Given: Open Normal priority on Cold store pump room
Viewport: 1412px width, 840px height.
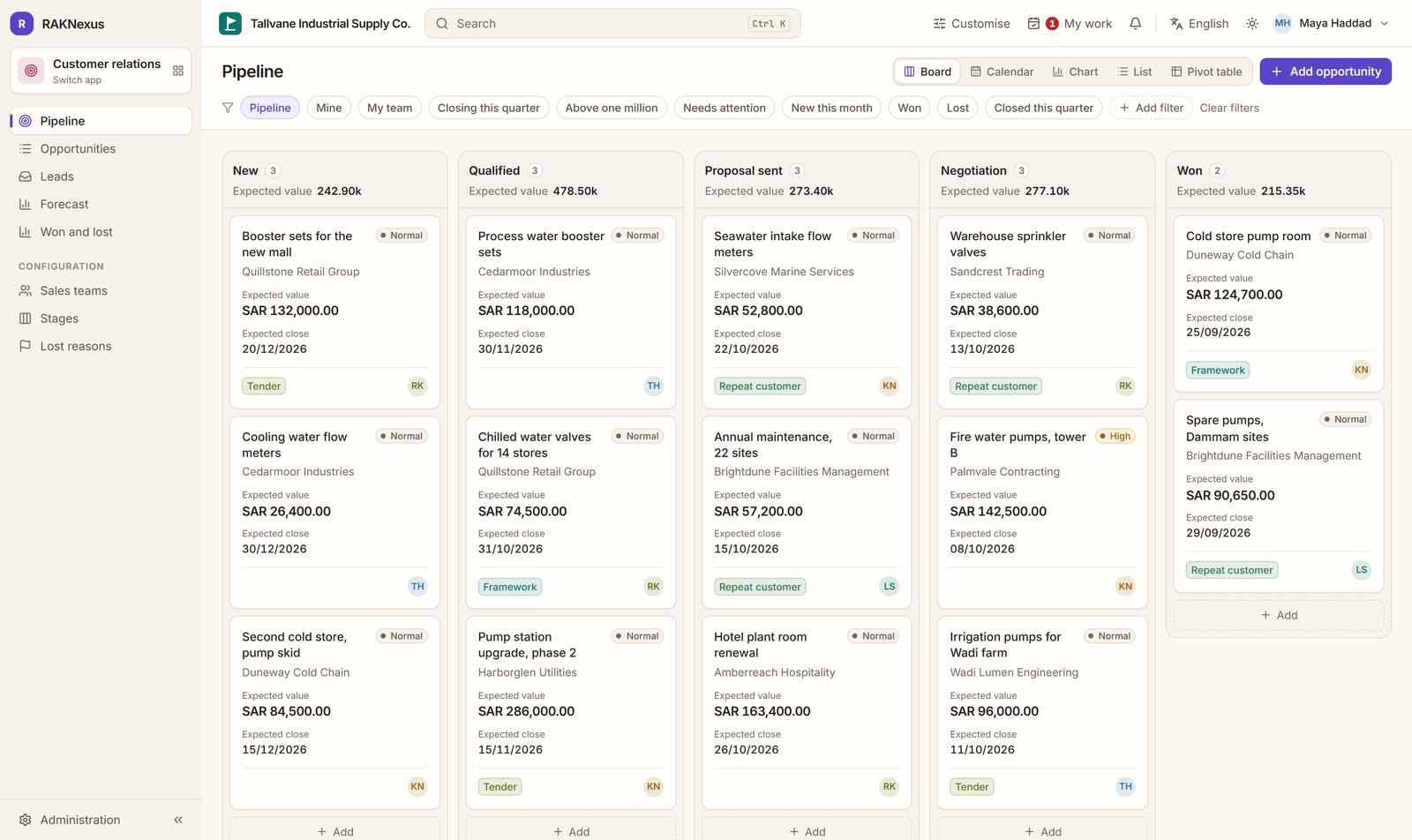Looking at the screenshot, I should coord(1345,236).
